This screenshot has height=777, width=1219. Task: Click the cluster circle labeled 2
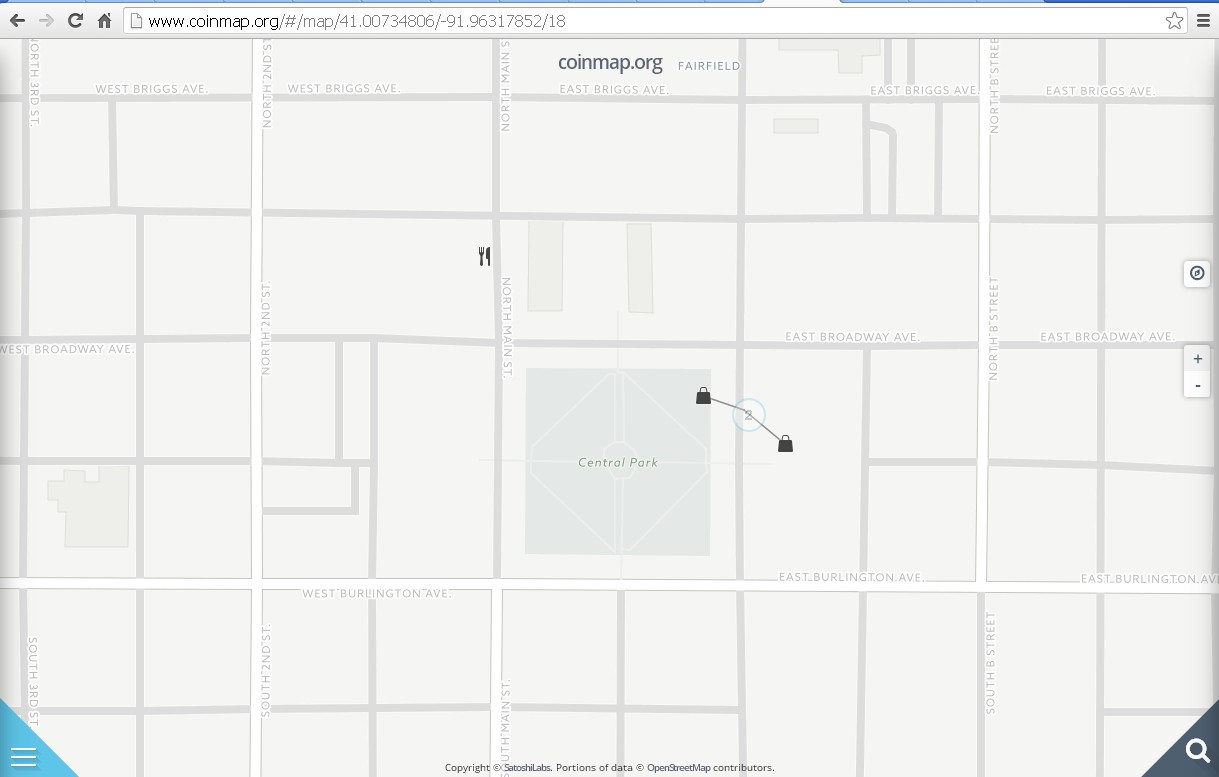pyautogui.click(x=748, y=415)
